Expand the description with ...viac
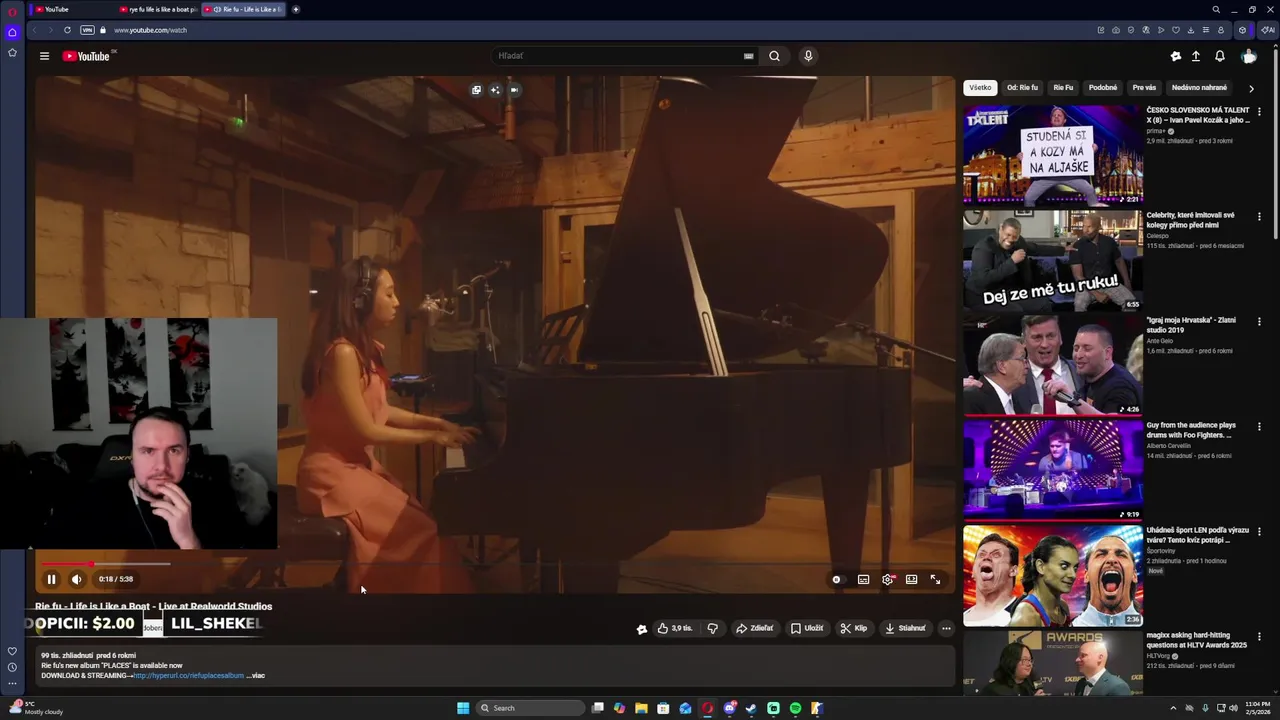1280x720 pixels. click(x=256, y=676)
